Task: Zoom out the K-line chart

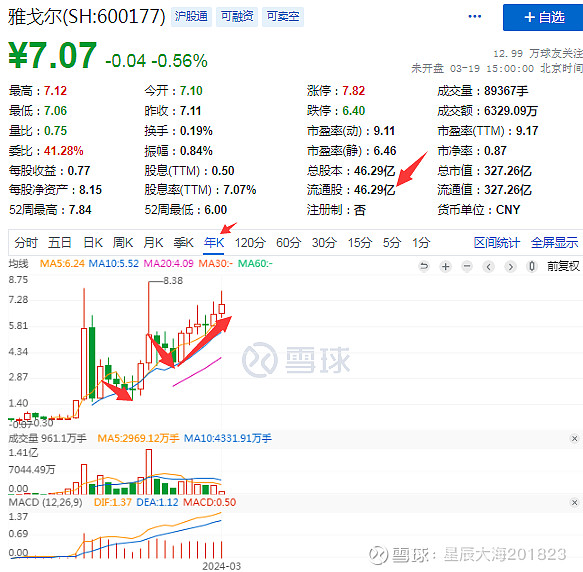Action: click(467, 266)
